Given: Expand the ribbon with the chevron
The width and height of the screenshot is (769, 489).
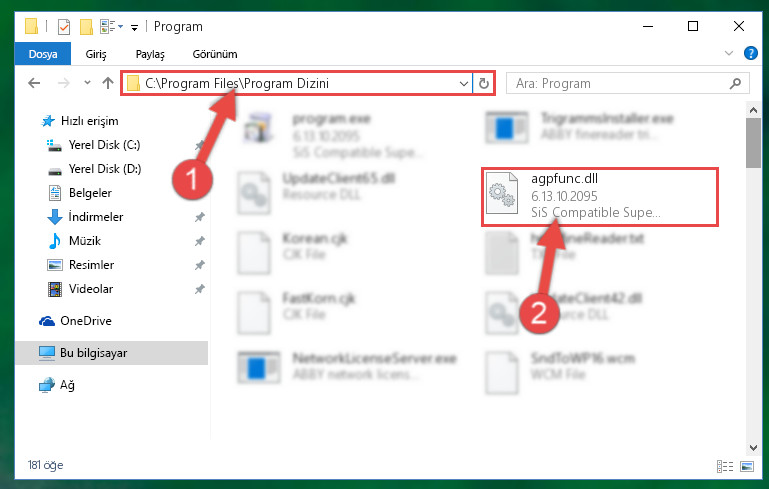Looking at the screenshot, I should click(729, 53).
